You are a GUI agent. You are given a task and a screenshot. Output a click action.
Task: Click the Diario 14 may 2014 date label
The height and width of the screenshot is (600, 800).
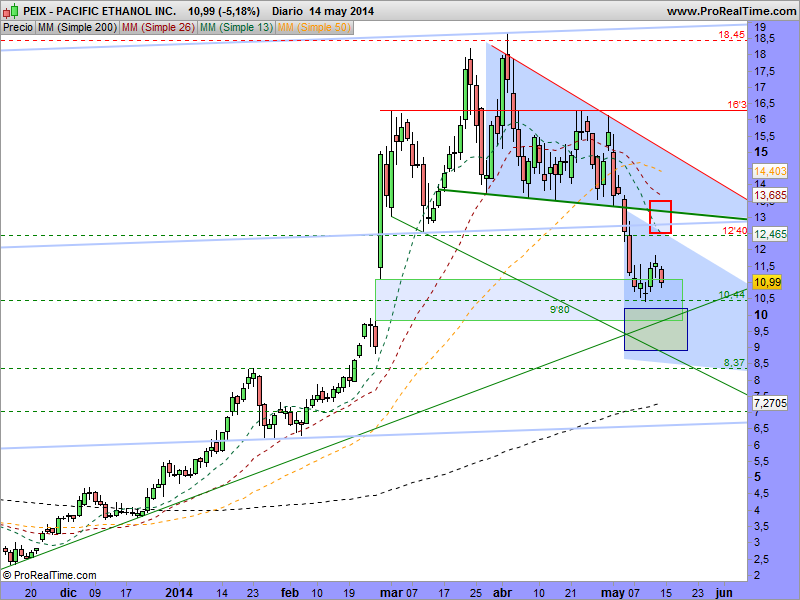pos(323,11)
